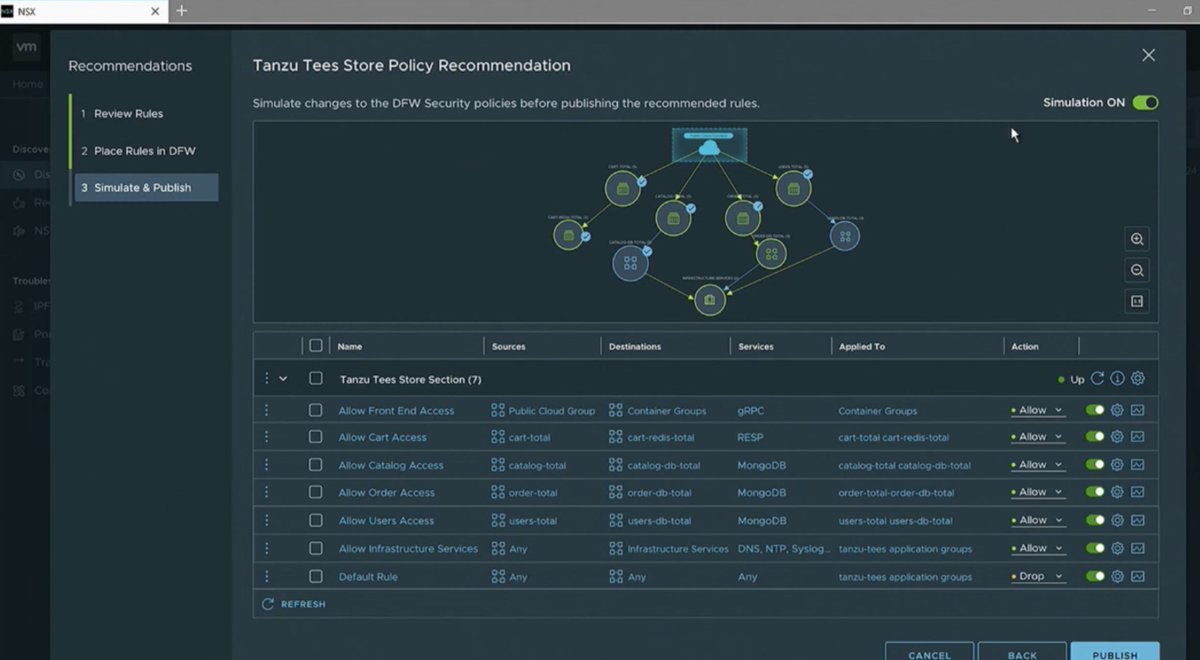View statistics chart for Allow Catalog Access
The width and height of the screenshot is (1200, 660).
(1137, 465)
